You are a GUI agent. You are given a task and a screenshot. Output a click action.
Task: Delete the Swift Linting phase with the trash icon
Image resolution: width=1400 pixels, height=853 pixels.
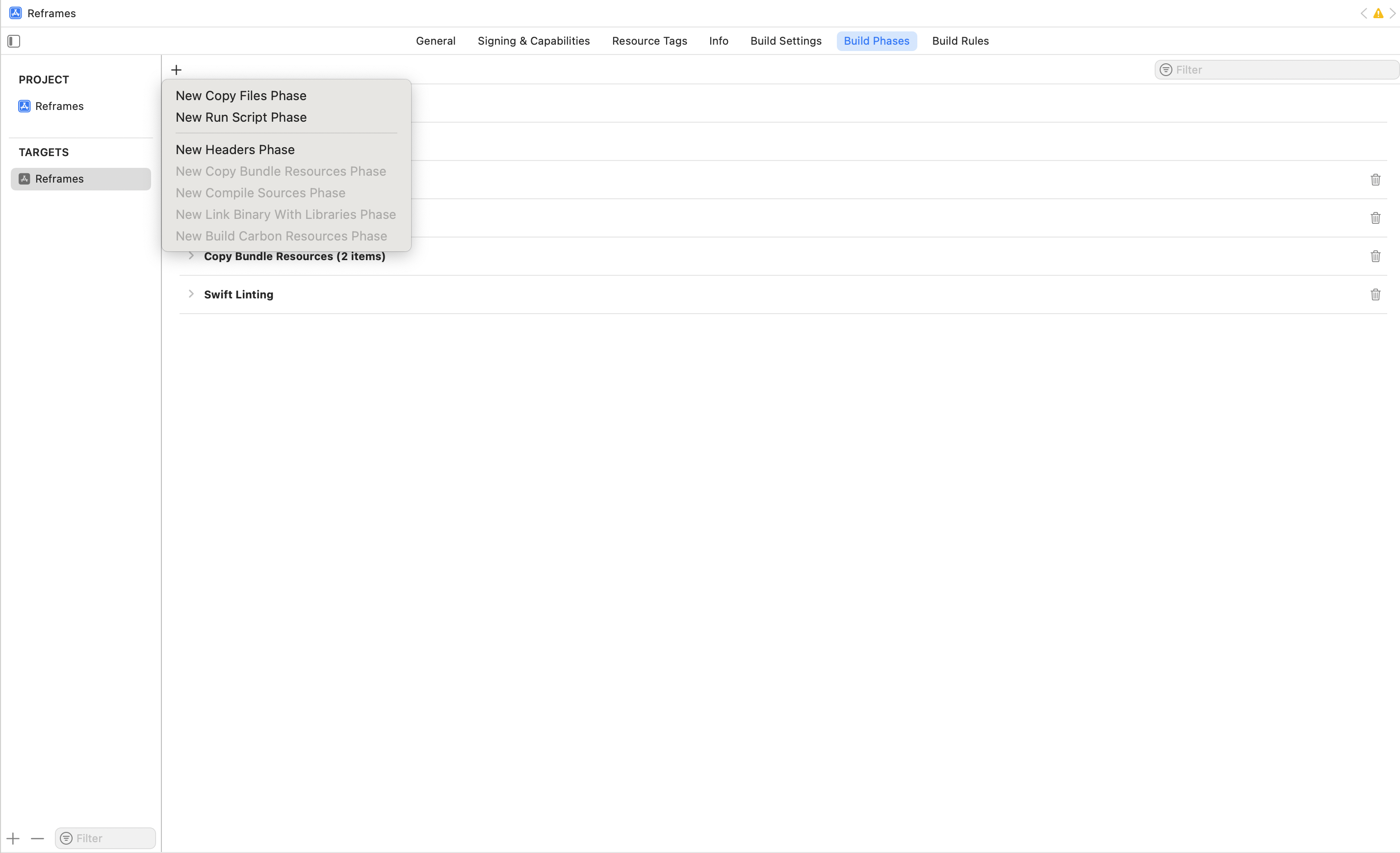(1375, 294)
